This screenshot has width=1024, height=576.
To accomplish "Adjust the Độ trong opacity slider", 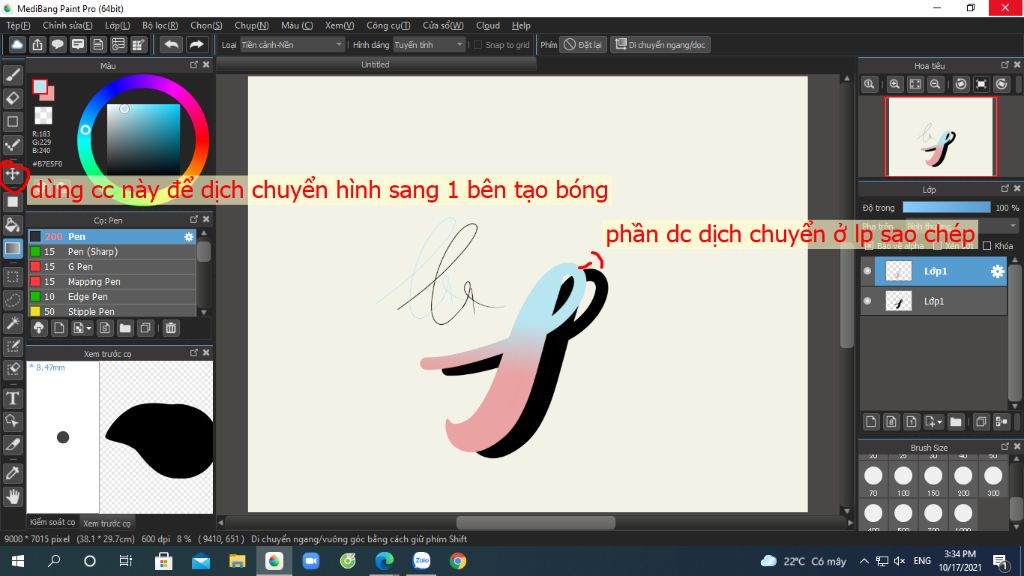I will [946, 208].
